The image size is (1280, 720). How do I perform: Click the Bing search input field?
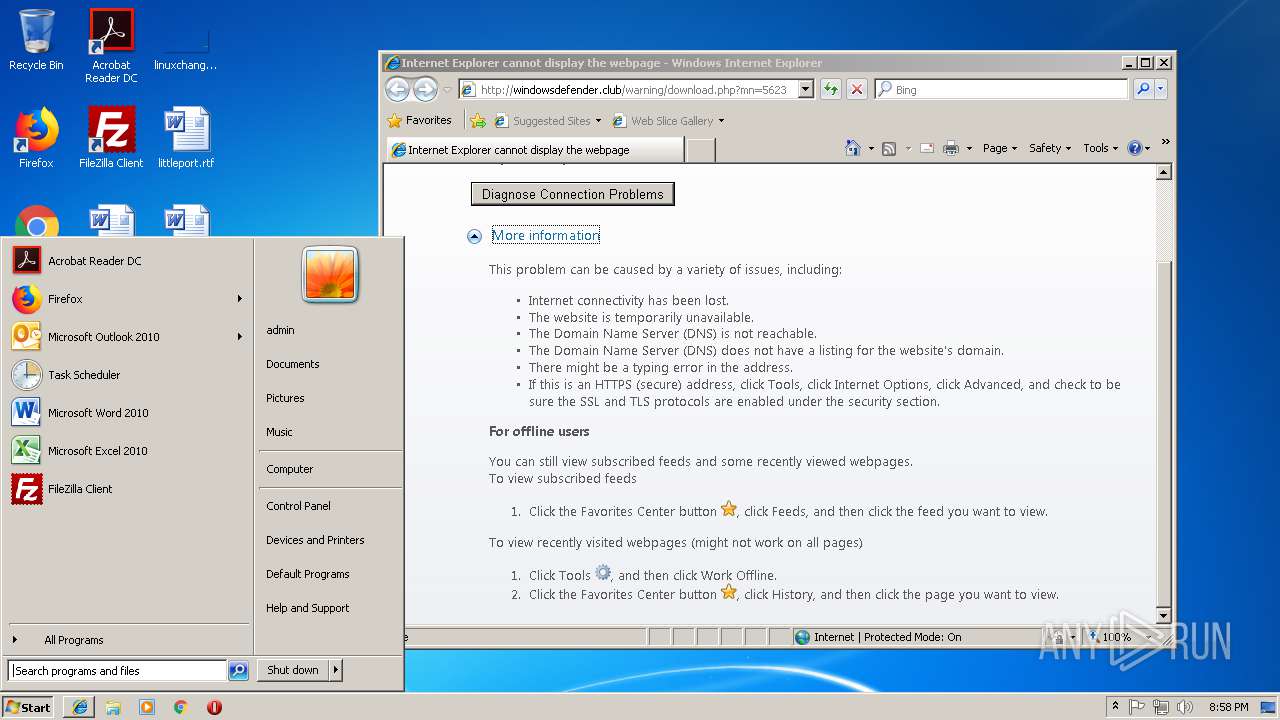(1001, 89)
